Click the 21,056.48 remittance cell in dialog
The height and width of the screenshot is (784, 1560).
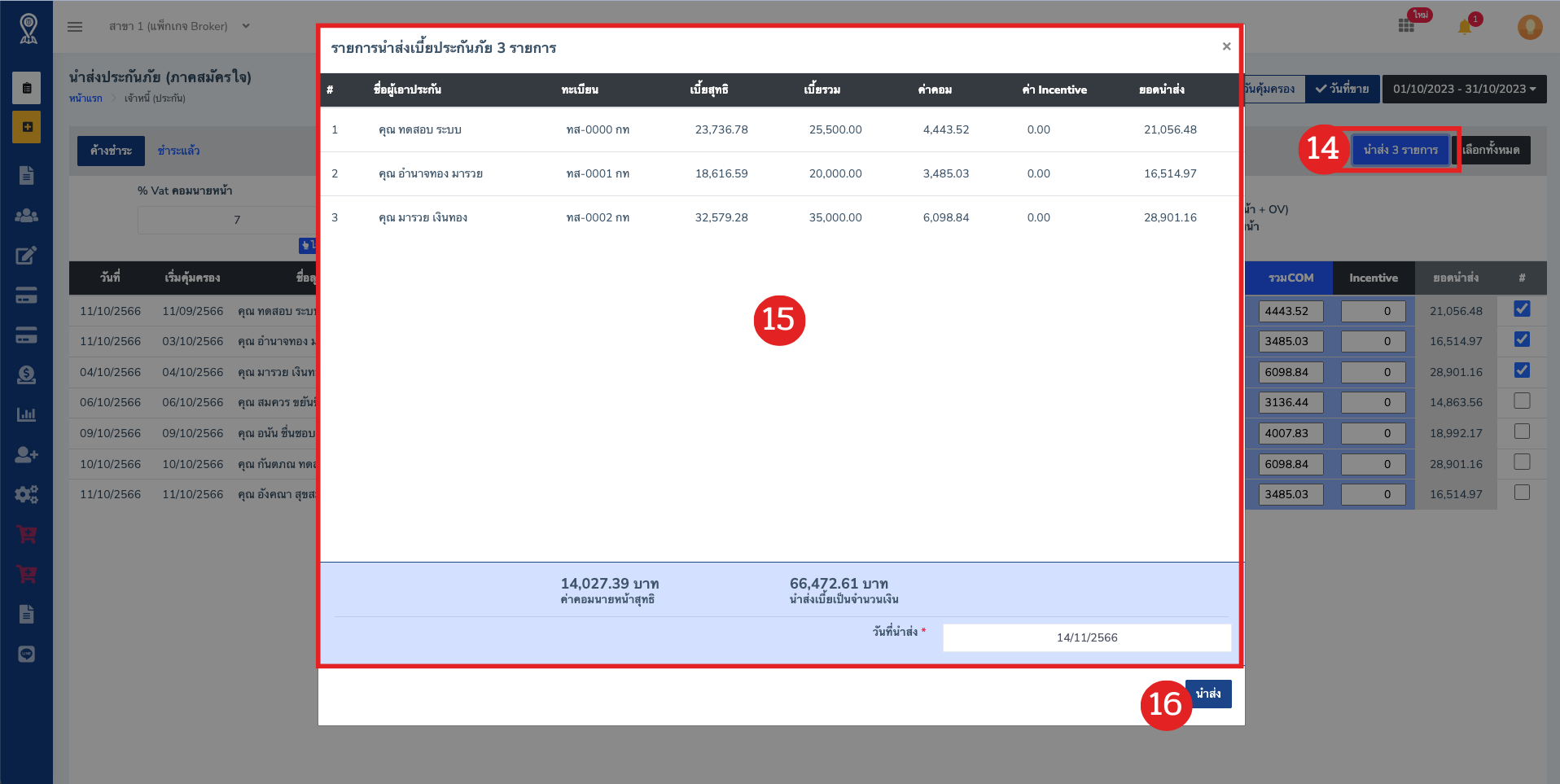coord(1170,129)
